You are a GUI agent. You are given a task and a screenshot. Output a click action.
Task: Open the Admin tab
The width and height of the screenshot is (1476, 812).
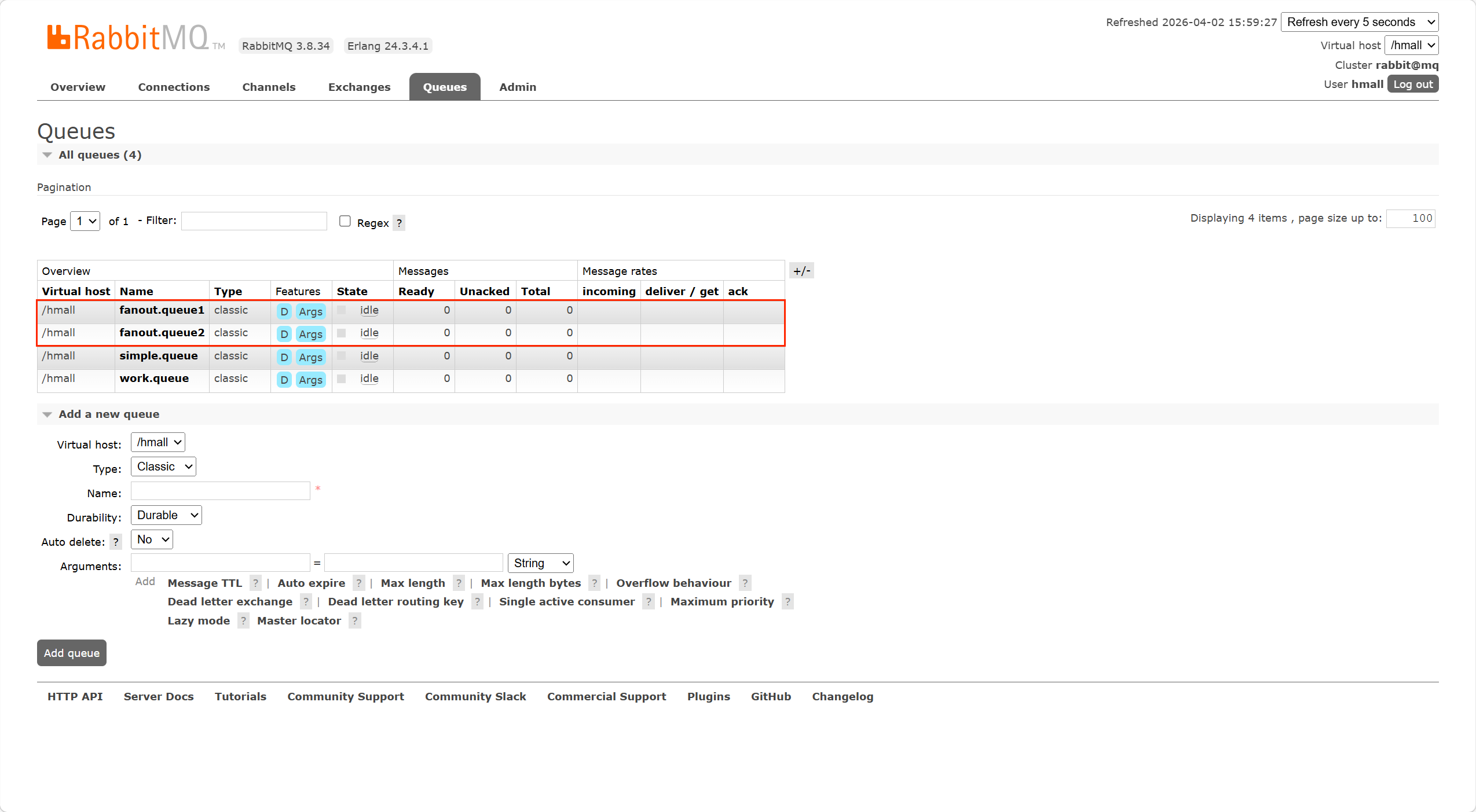518,87
